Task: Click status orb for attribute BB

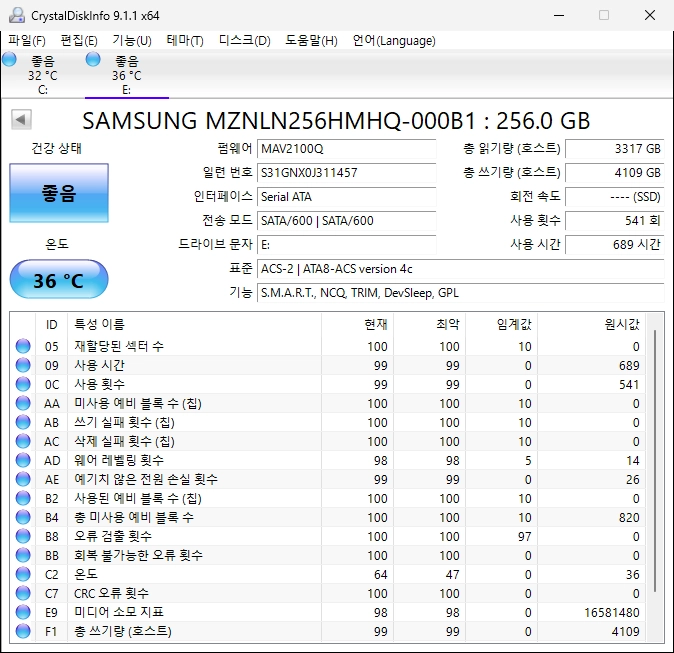Action: pyautogui.click(x=23, y=555)
